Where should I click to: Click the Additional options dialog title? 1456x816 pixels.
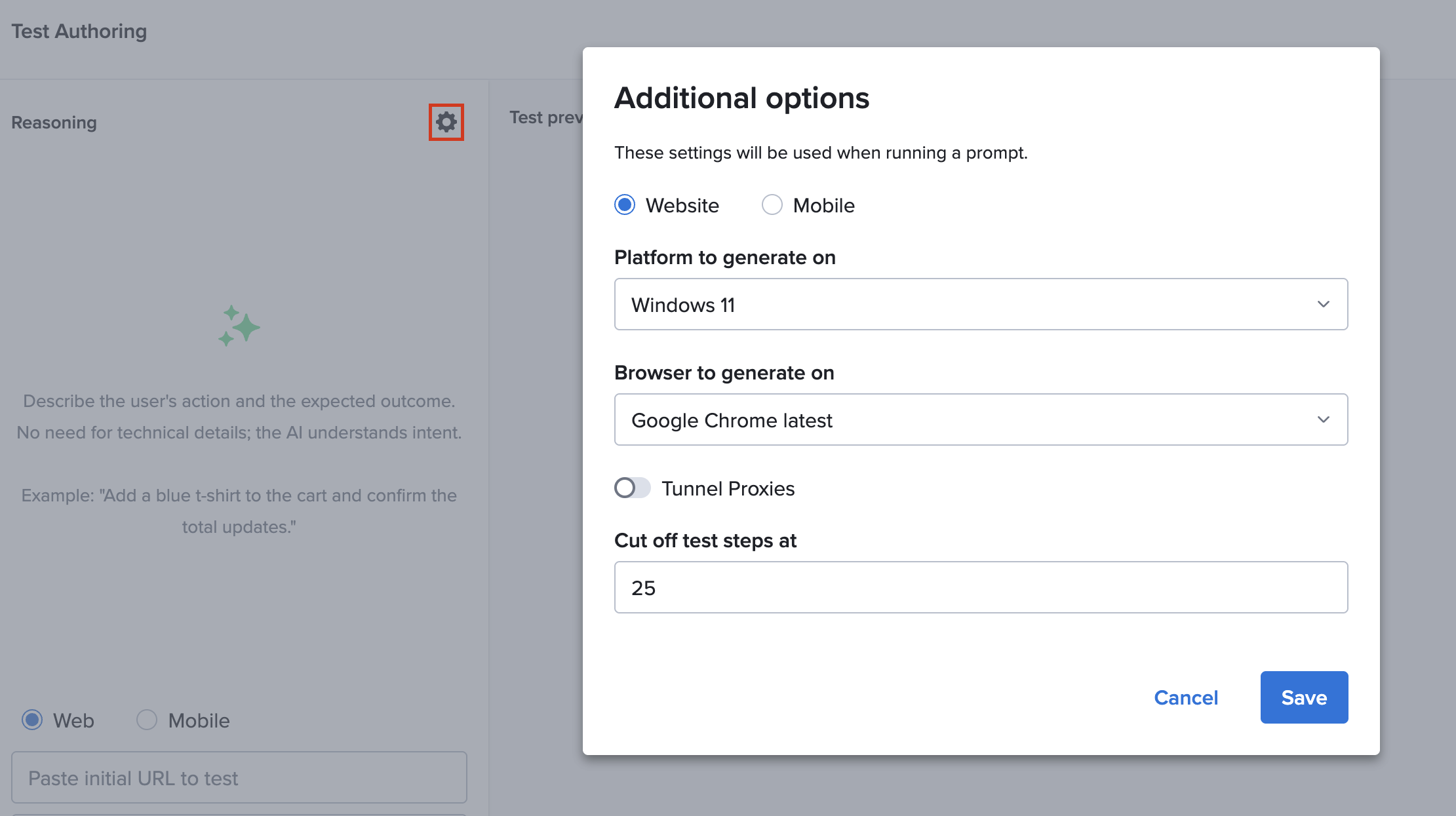[x=741, y=98]
